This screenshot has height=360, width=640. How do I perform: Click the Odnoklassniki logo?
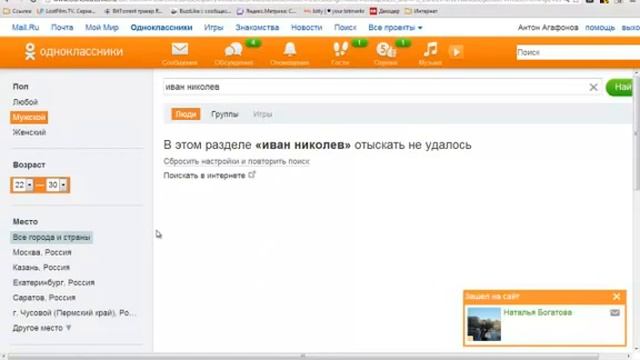tap(73, 52)
